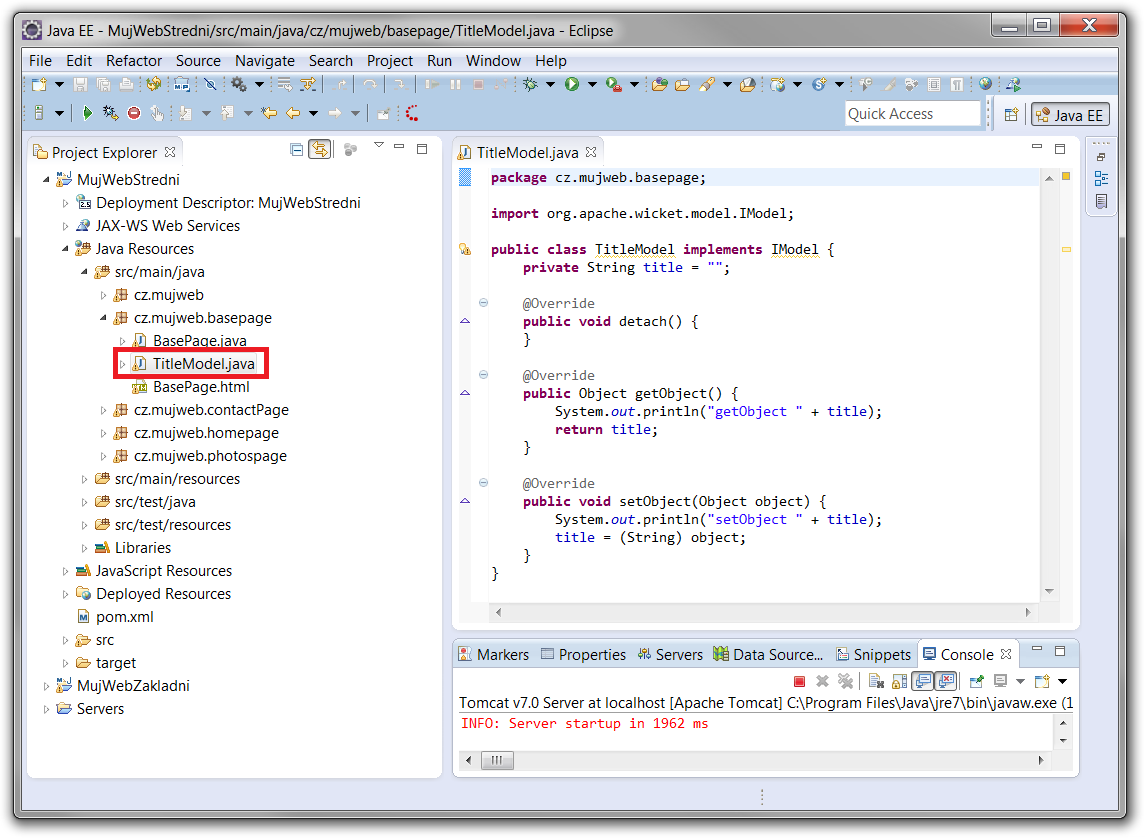
Task: Click the red Terminate button in Console
Action: (x=799, y=681)
